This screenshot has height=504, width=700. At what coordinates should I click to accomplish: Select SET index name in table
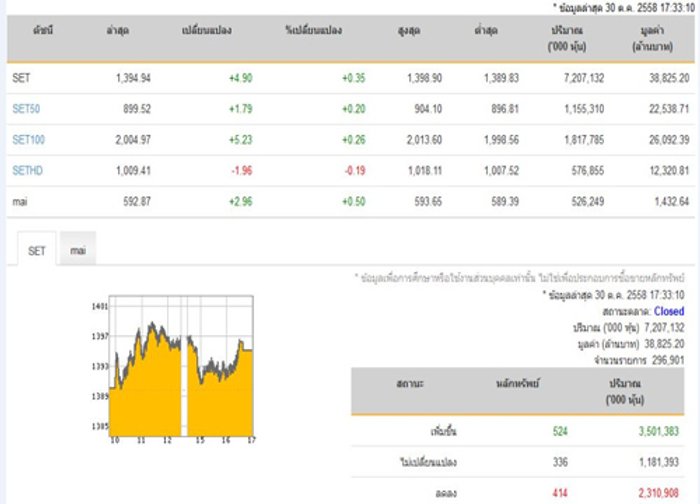pyautogui.click(x=21, y=78)
